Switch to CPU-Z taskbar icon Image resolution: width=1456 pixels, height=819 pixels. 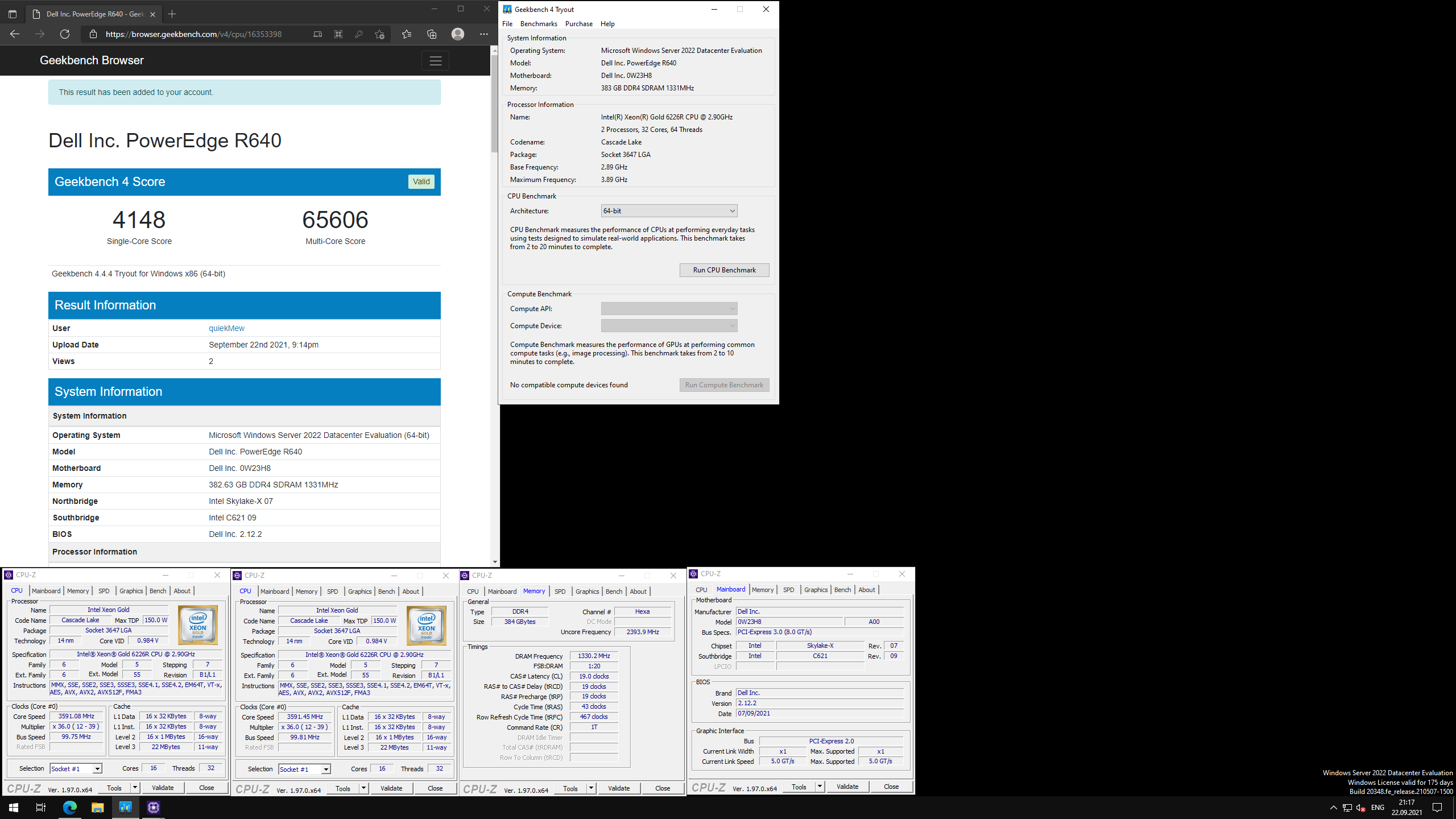coord(153,808)
